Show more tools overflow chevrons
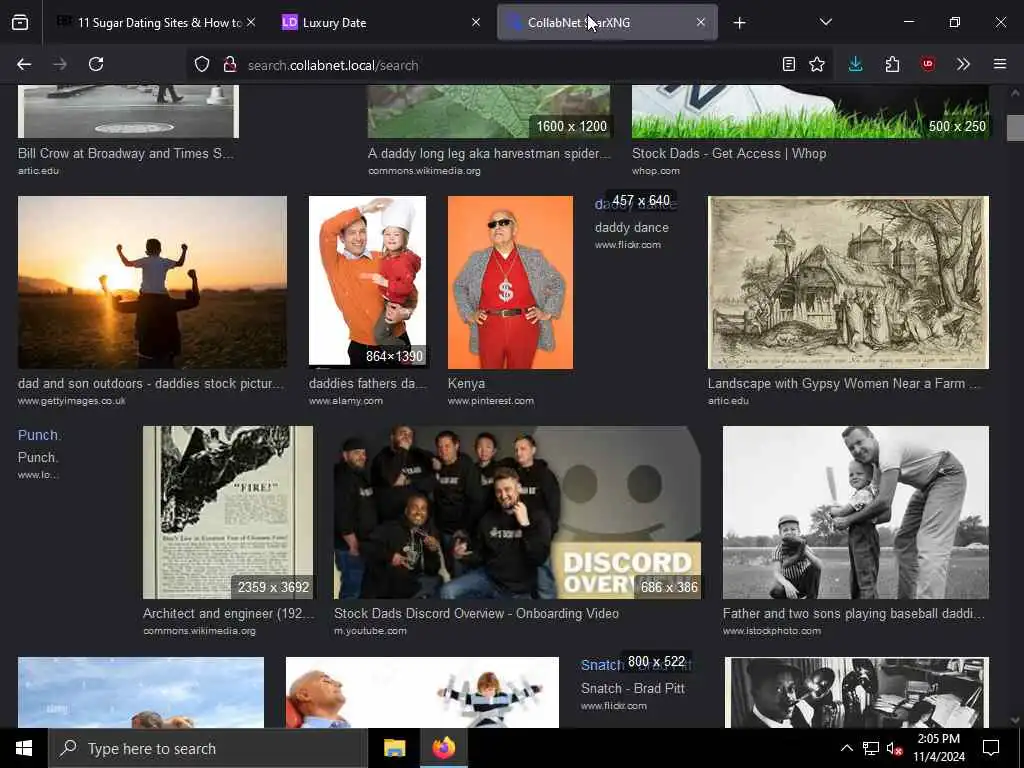The height and width of the screenshot is (768, 1024). (x=963, y=64)
